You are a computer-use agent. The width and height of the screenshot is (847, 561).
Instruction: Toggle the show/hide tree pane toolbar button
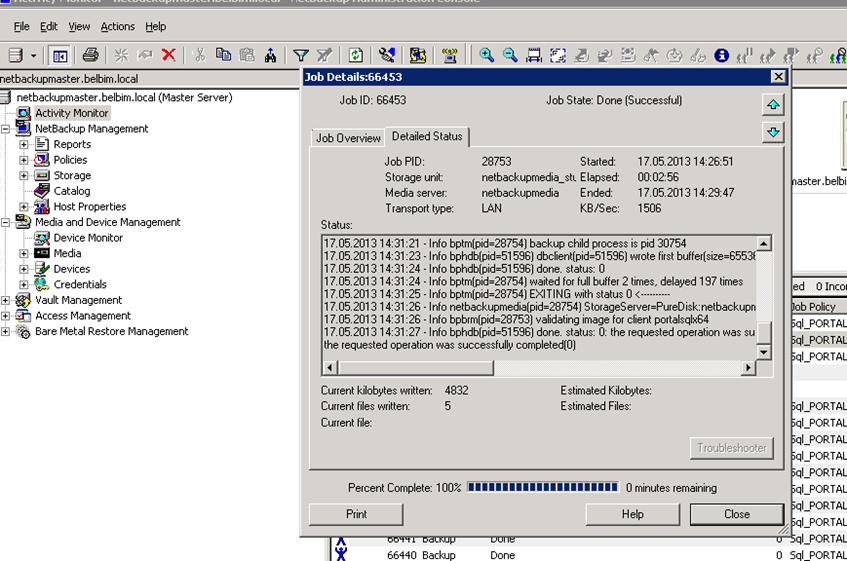(x=60, y=55)
